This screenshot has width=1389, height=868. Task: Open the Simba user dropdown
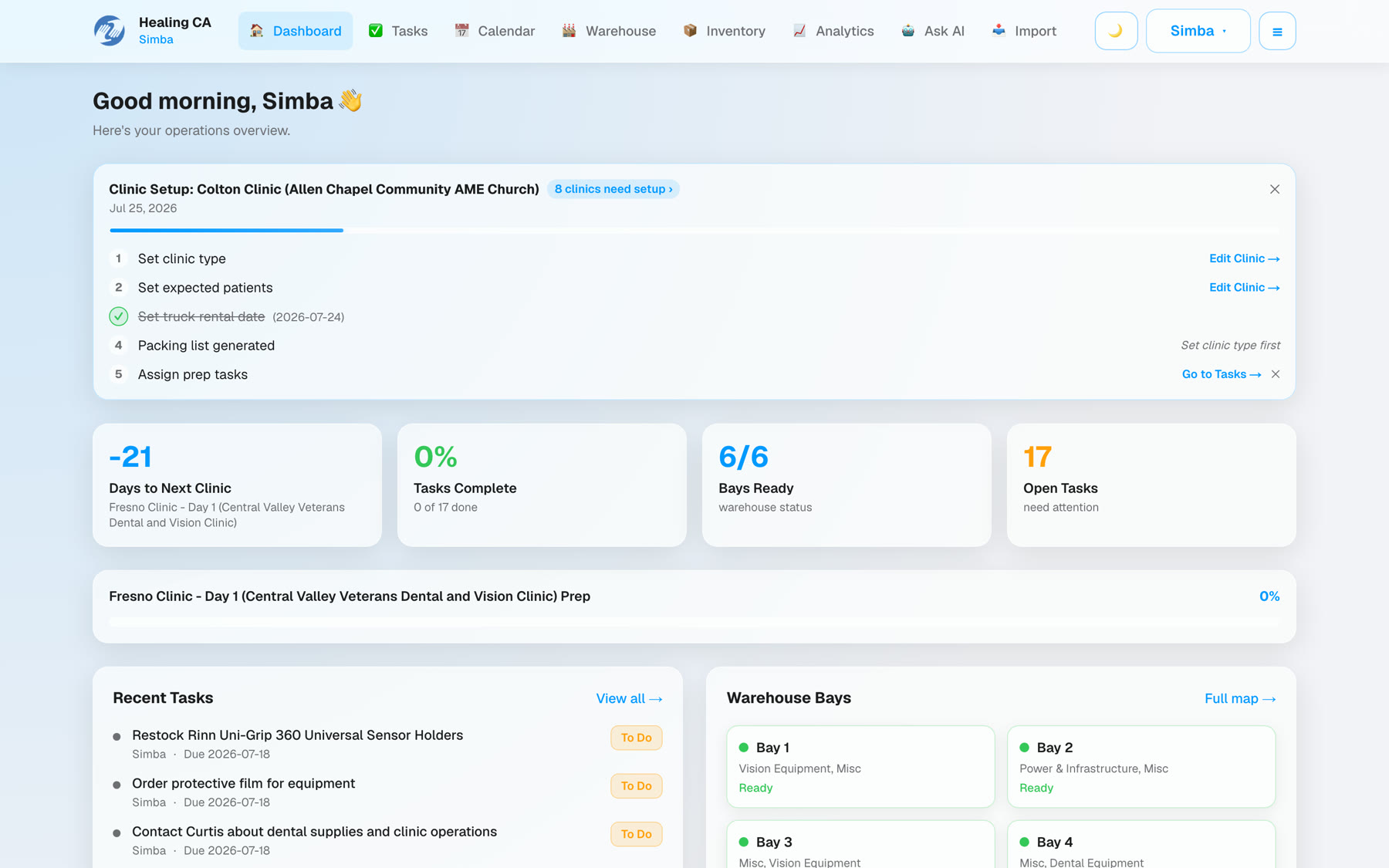[1198, 31]
